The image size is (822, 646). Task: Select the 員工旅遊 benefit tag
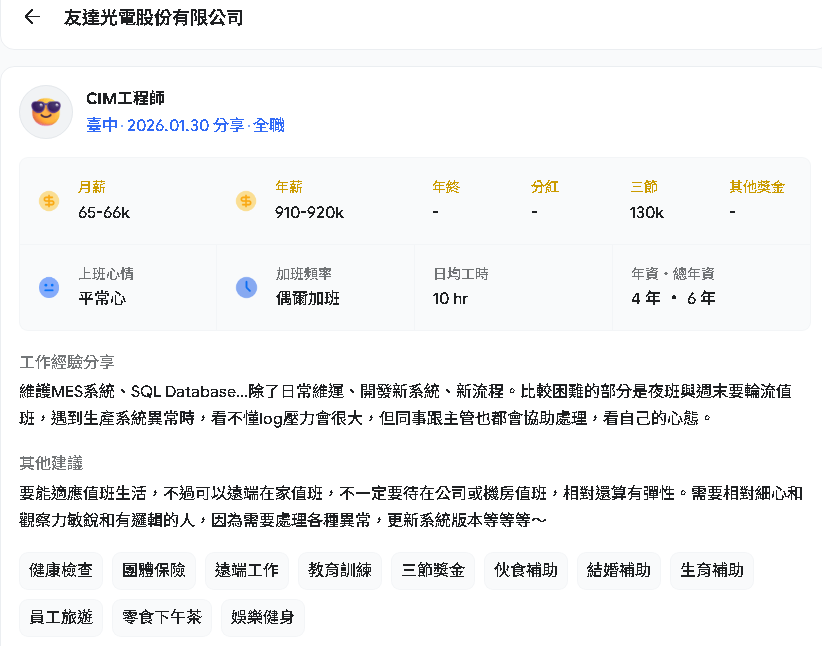tap(61, 617)
